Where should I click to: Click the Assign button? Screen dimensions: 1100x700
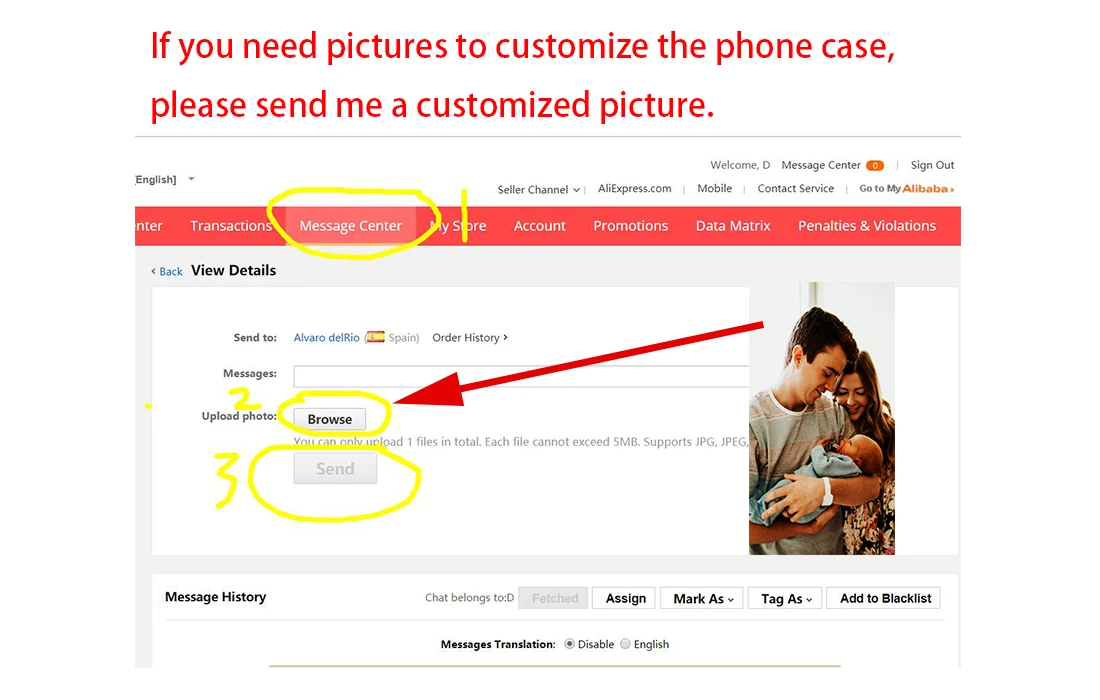click(x=625, y=598)
